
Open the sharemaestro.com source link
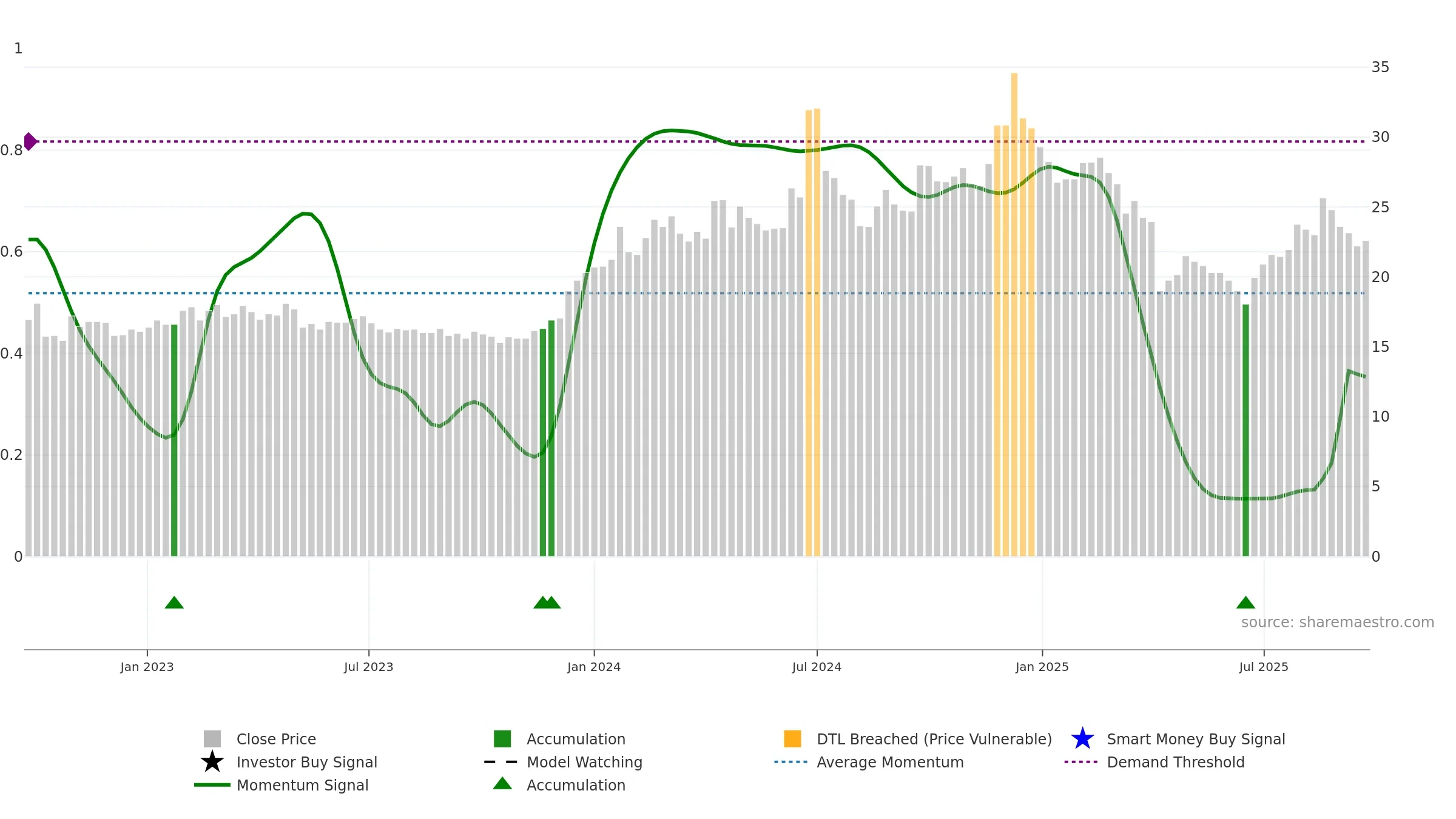point(1338,622)
